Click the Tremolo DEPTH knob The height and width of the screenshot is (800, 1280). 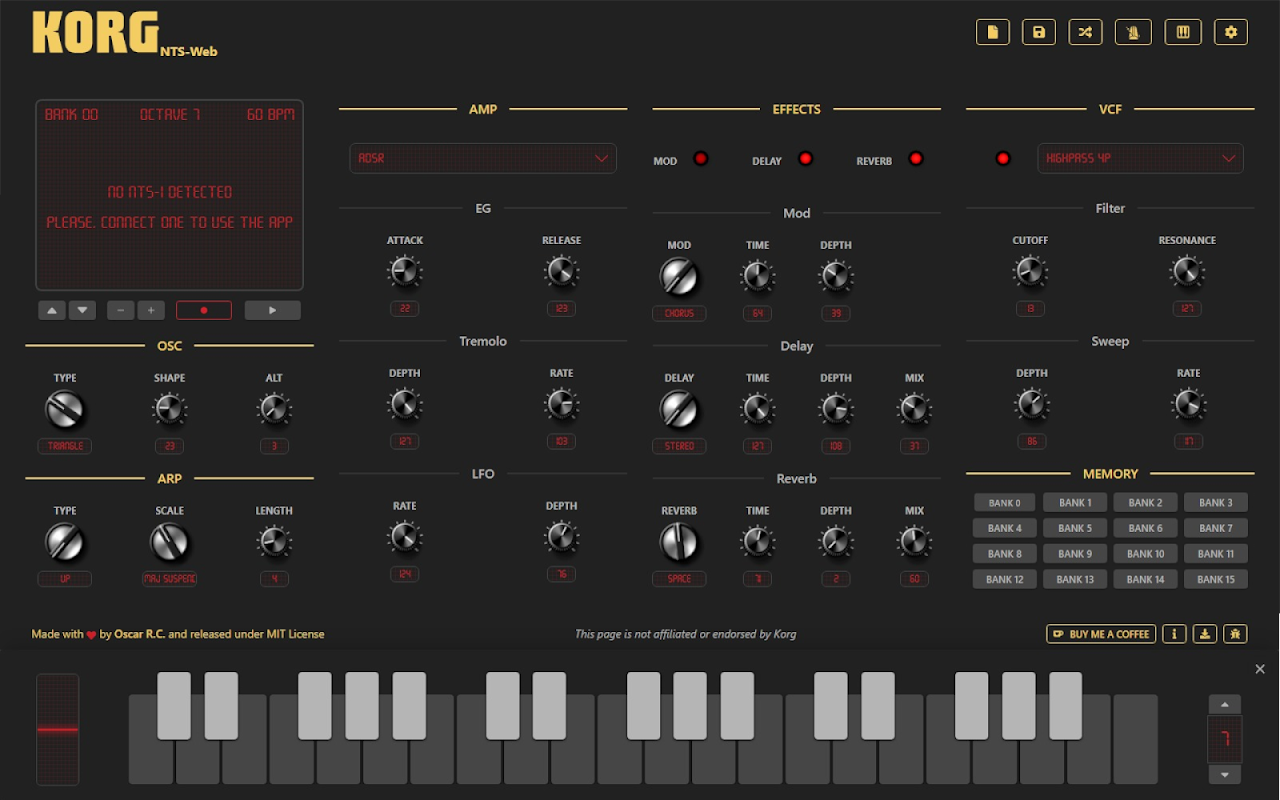[x=405, y=405]
